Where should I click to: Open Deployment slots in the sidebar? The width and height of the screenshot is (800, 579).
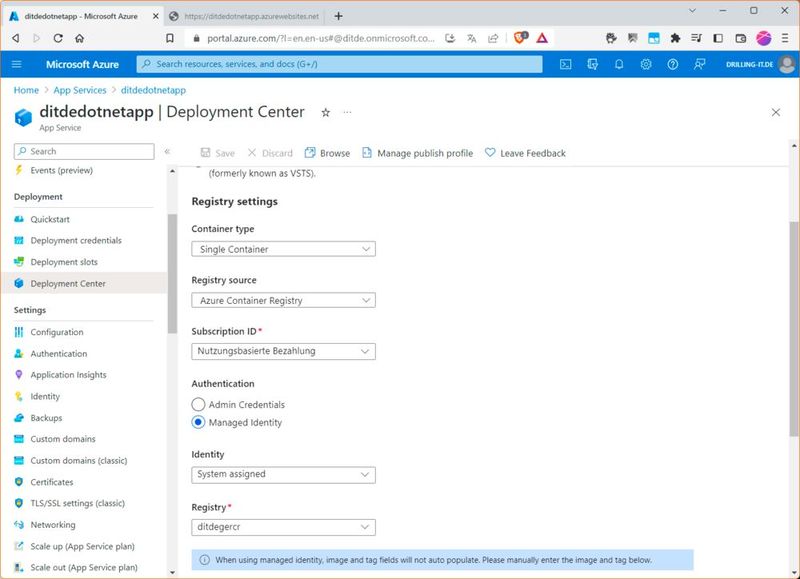64,262
